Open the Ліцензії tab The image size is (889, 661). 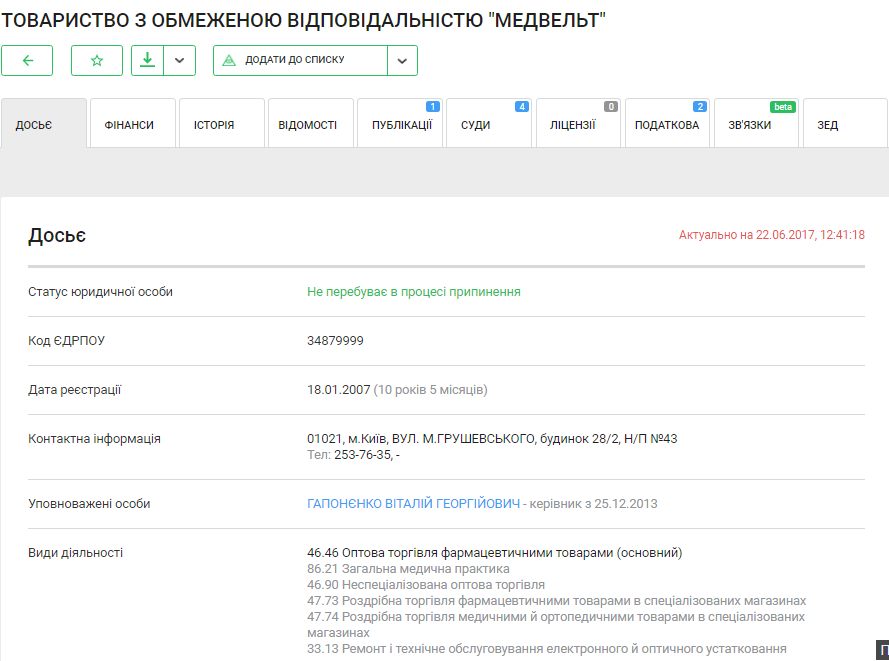coord(572,125)
